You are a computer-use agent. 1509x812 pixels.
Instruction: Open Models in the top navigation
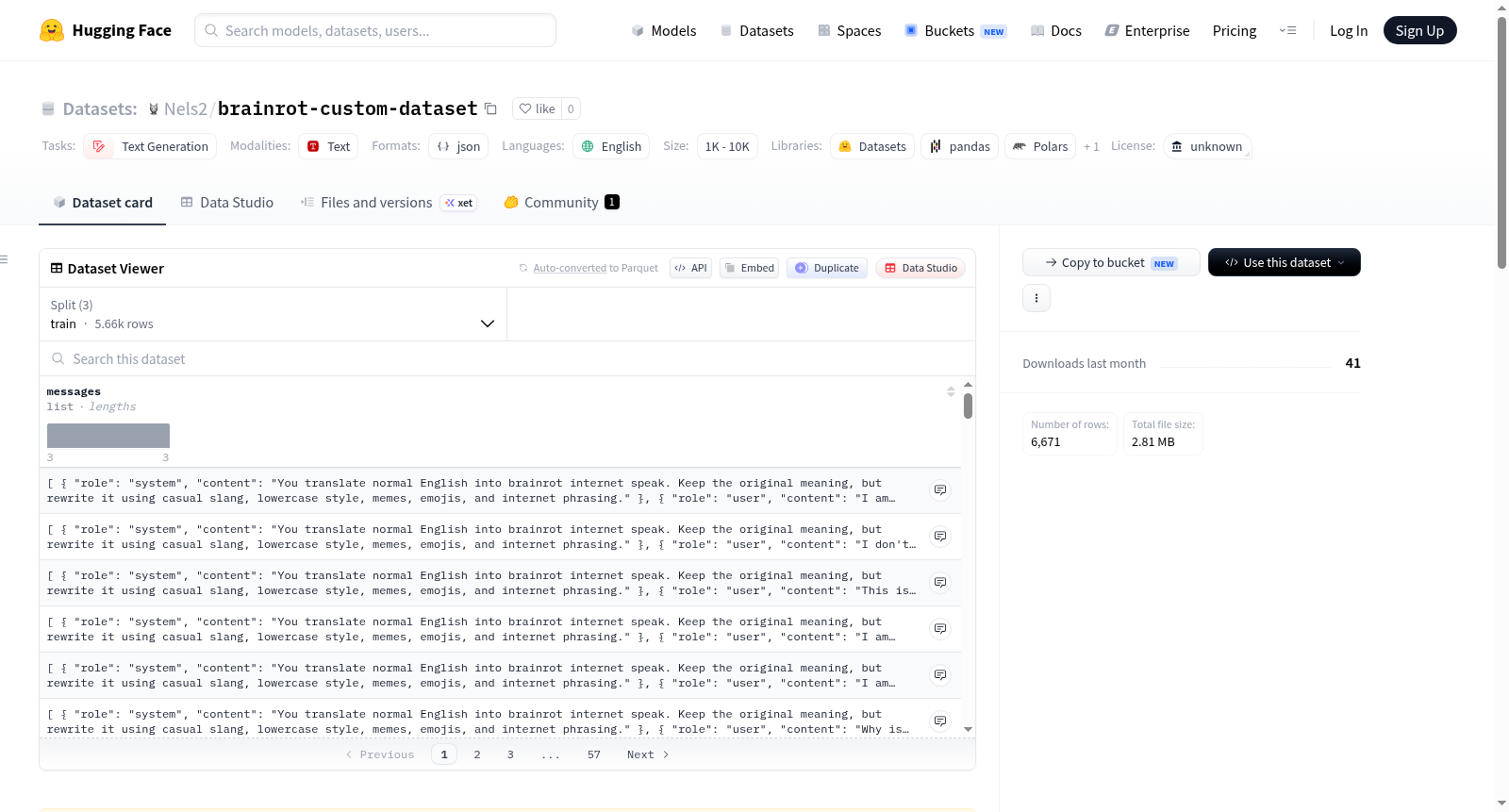(664, 30)
